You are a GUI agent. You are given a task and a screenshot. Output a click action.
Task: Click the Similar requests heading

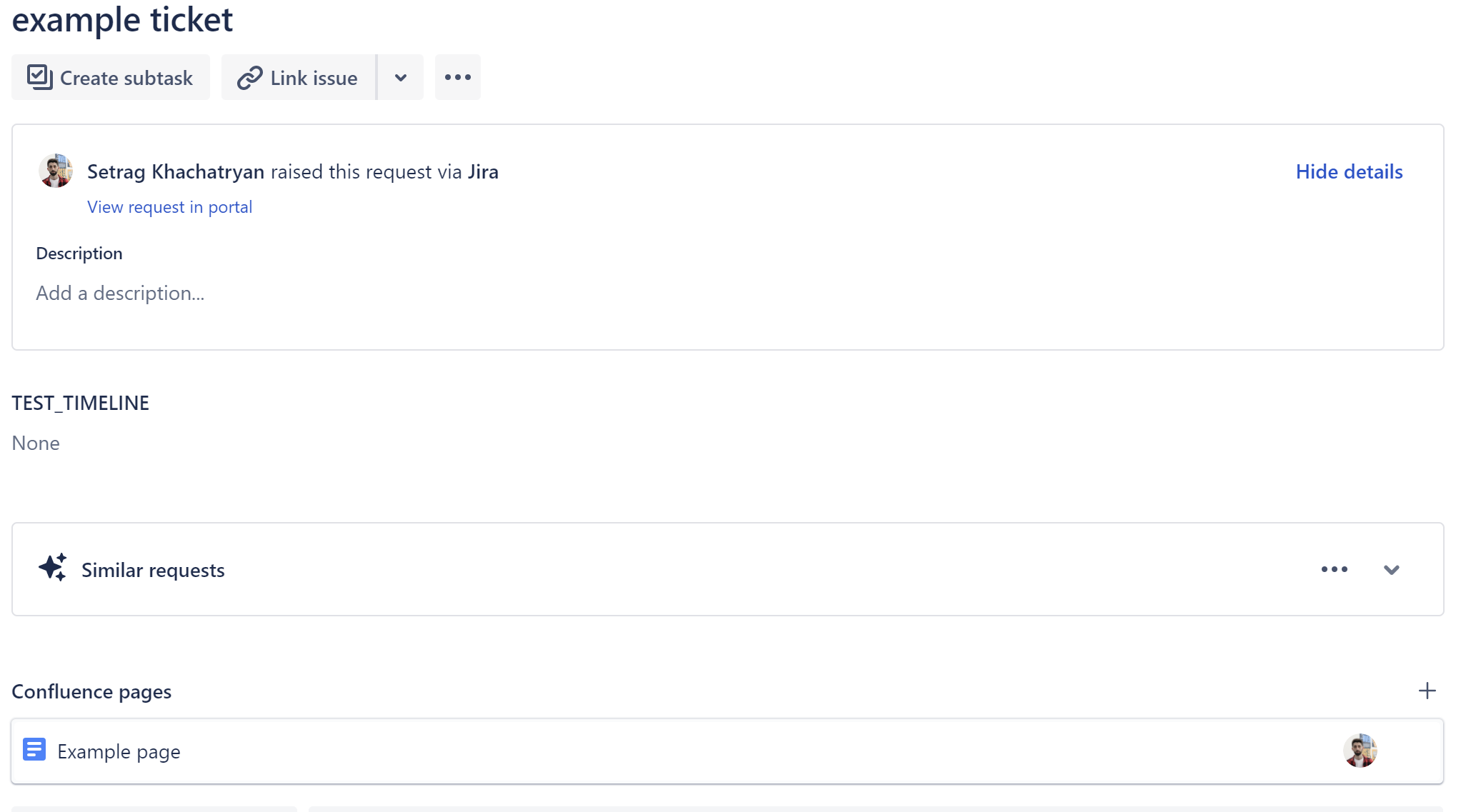(x=153, y=570)
